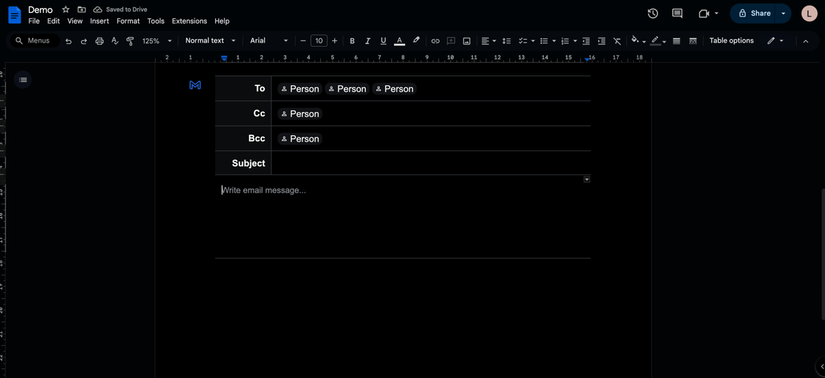Open the border dash style tool
This screenshot has width=825, height=378.
[x=693, y=41]
